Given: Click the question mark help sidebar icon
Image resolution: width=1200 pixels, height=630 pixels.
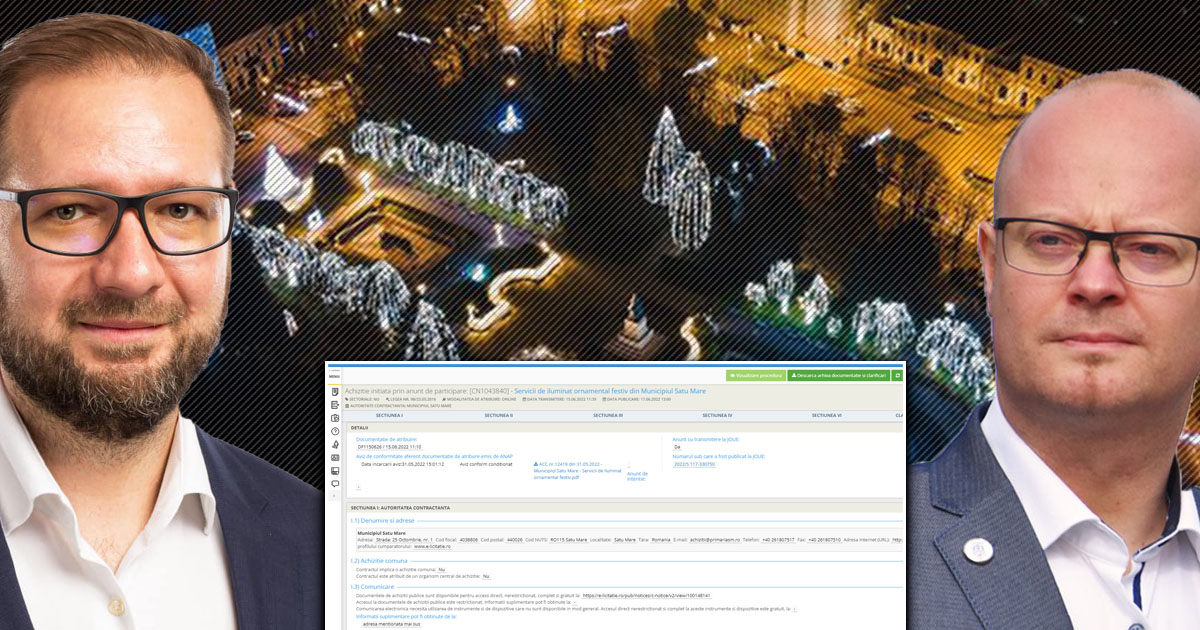Looking at the screenshot, I should tap(335, 431).
